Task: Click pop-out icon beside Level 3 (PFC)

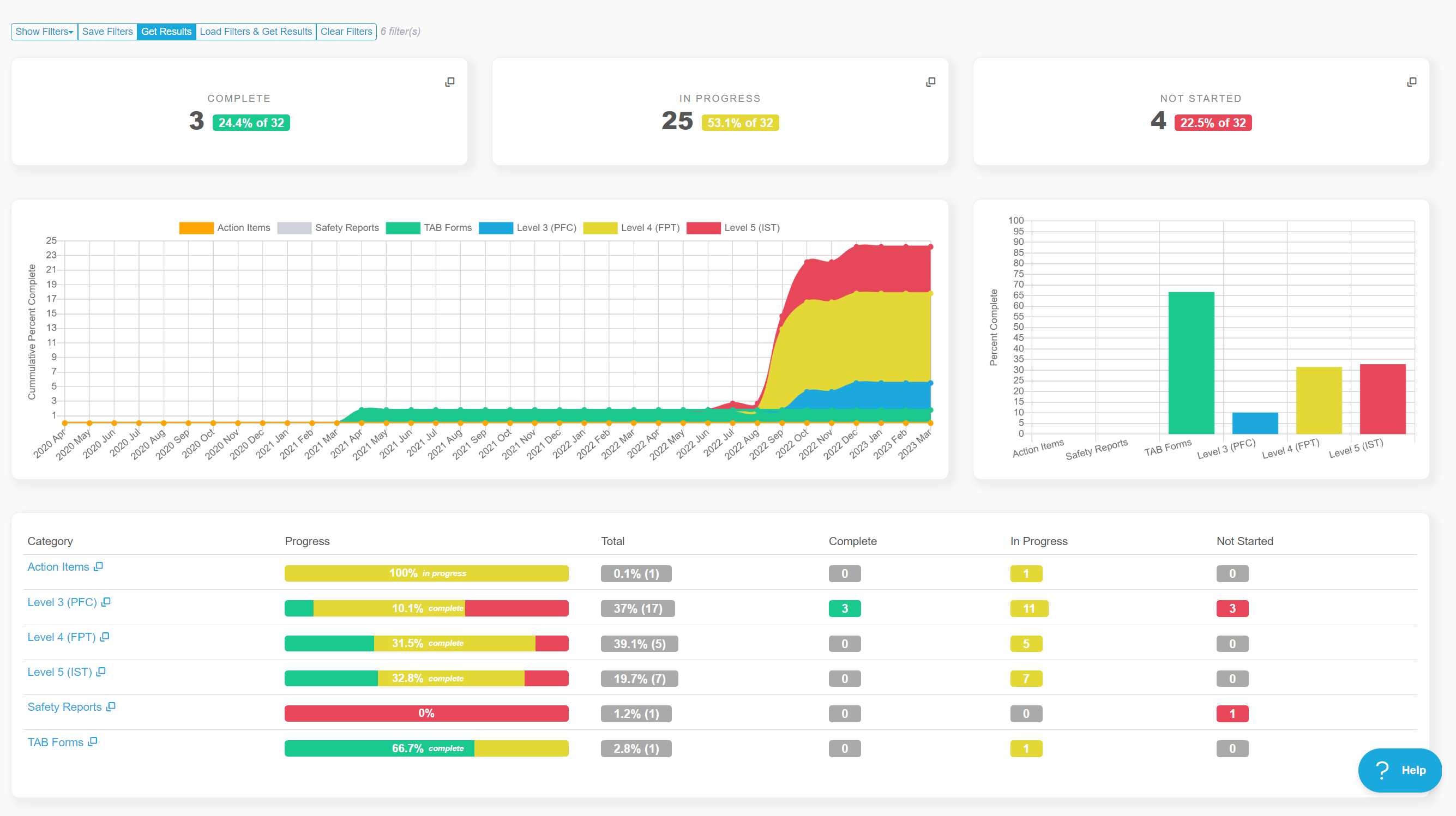Action: (x=106, y=602)
